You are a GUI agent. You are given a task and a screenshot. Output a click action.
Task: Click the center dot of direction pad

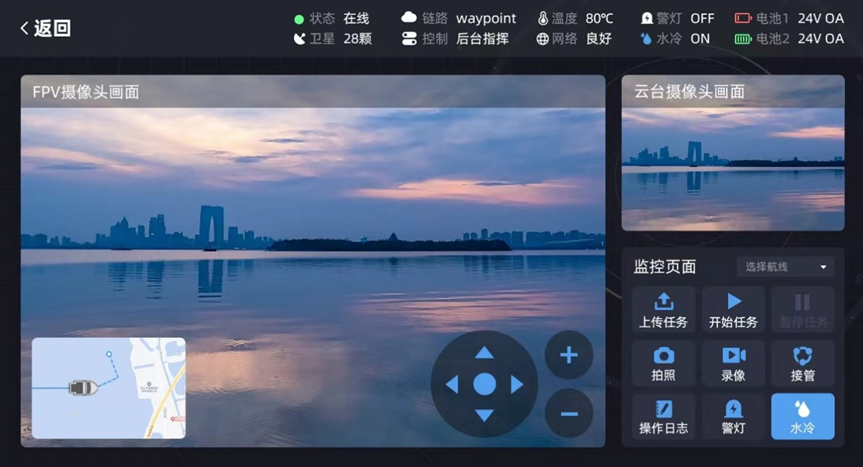tap(484, 384)
